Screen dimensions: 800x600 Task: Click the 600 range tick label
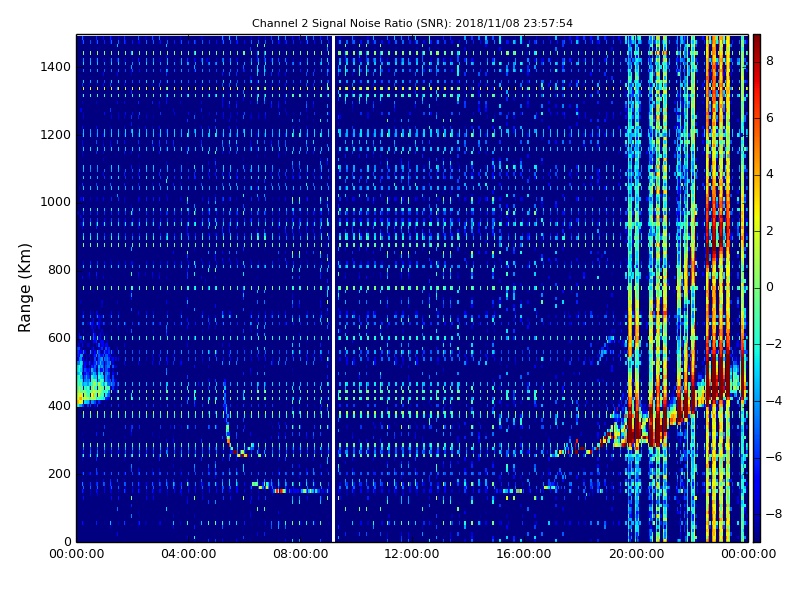click(x=59, y=338)
